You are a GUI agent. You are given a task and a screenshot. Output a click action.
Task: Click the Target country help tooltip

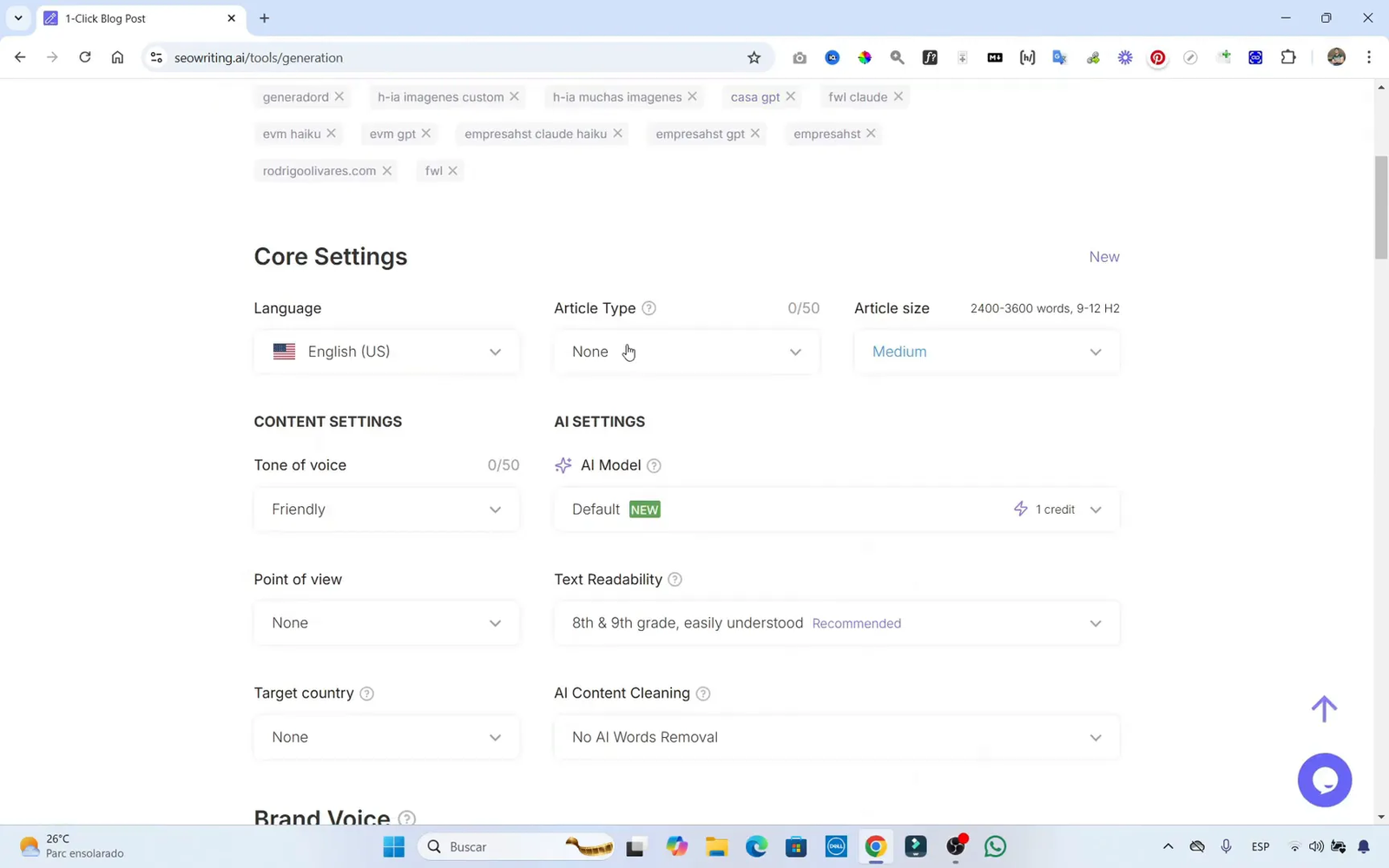[366, 694]
